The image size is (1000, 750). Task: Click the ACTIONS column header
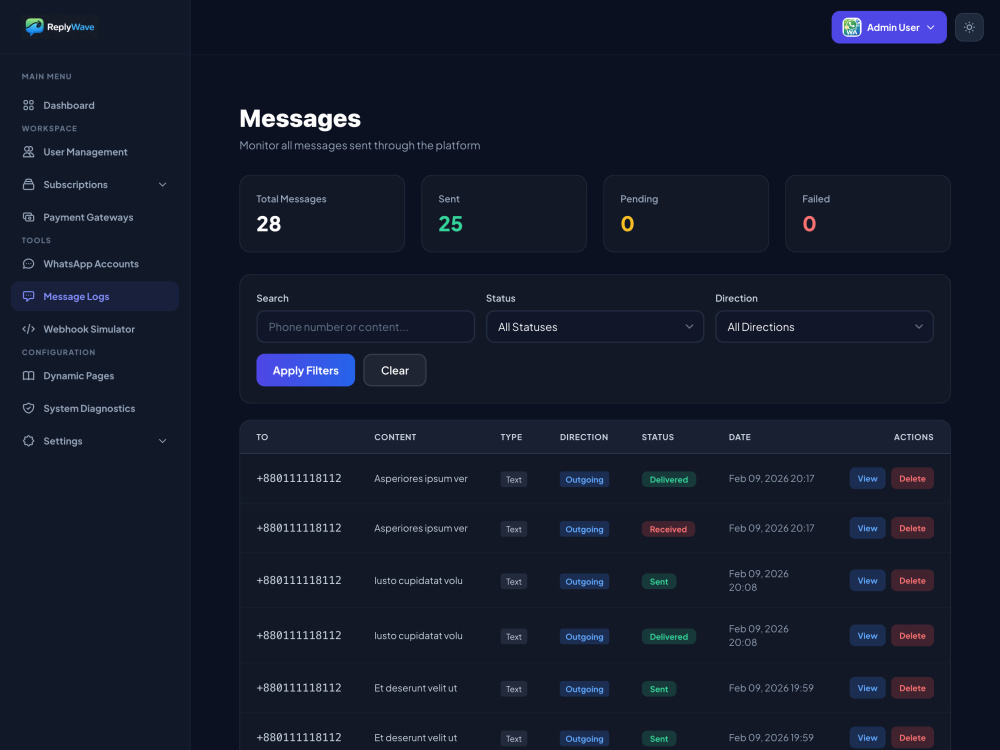[x=913, y=437]
